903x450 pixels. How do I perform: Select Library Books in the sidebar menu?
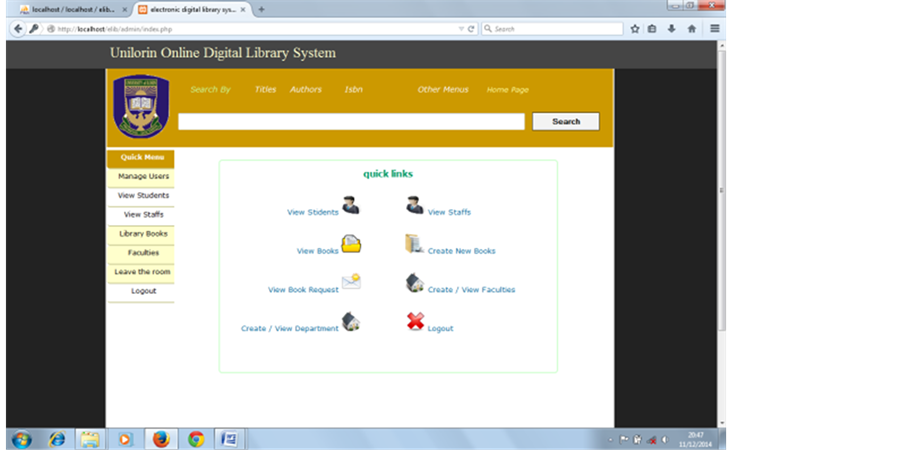click(143, 234)
